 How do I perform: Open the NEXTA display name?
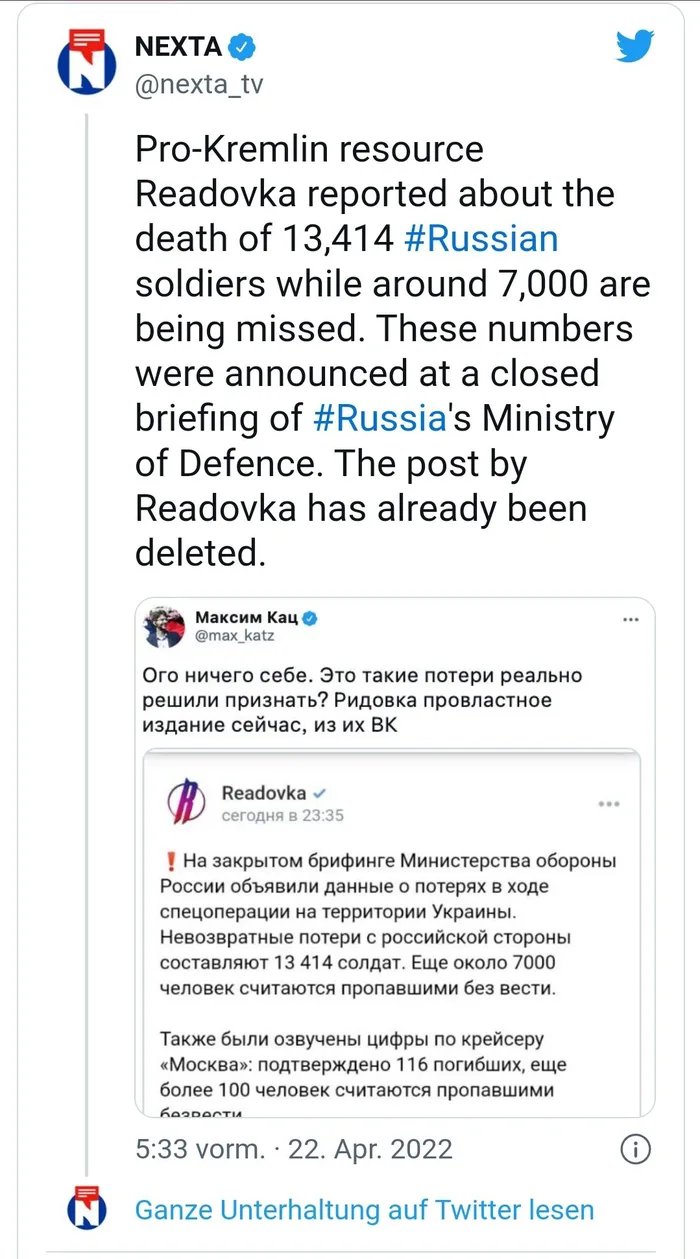click(x=178, y=46)
